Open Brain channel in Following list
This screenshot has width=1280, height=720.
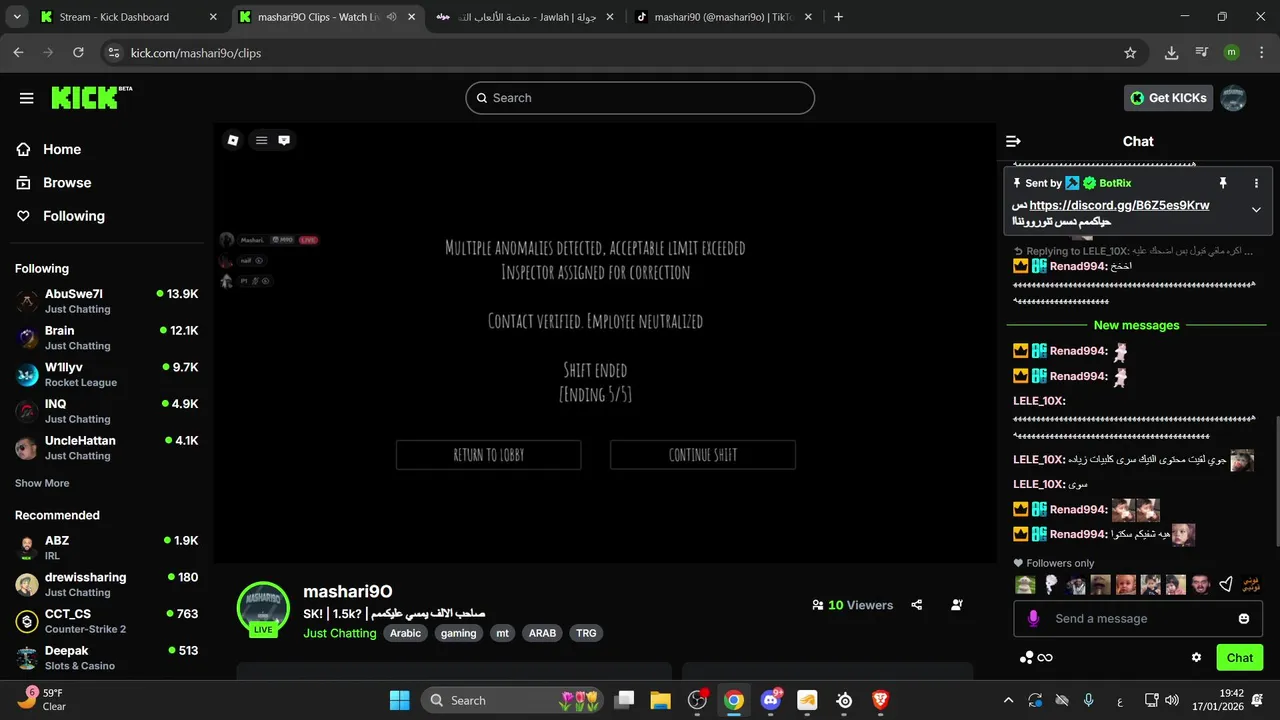[106, 338]
